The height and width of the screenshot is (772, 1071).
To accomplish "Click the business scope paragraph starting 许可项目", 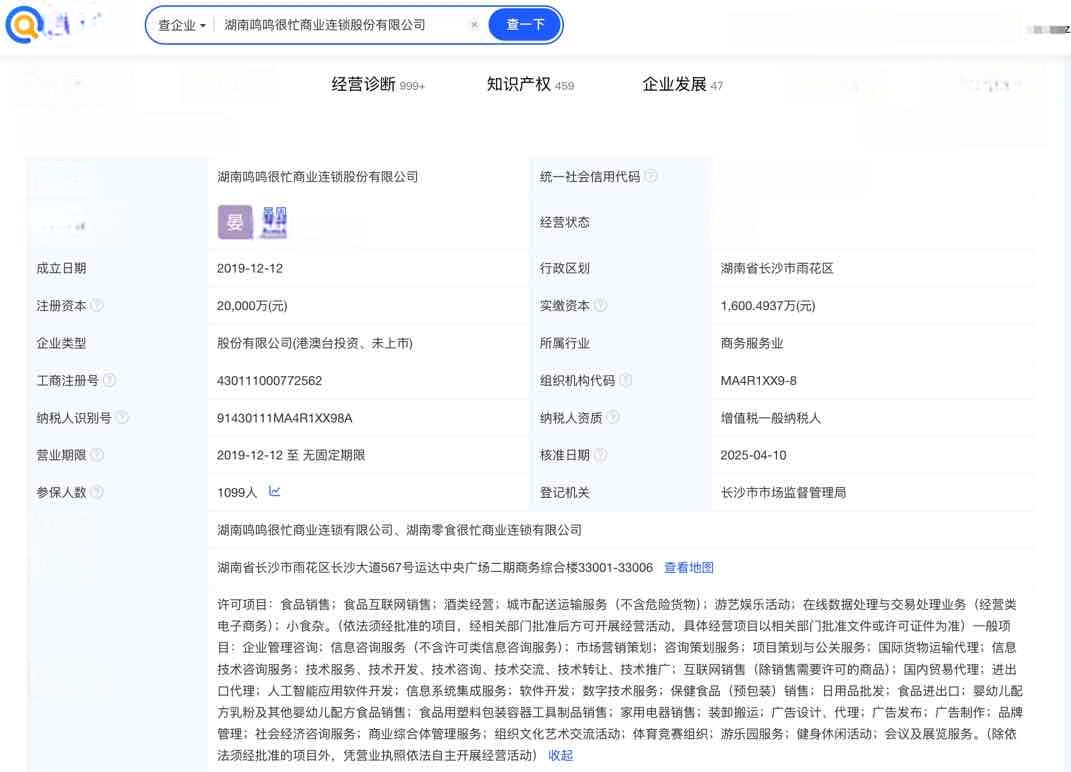I will tap(620, 680).
